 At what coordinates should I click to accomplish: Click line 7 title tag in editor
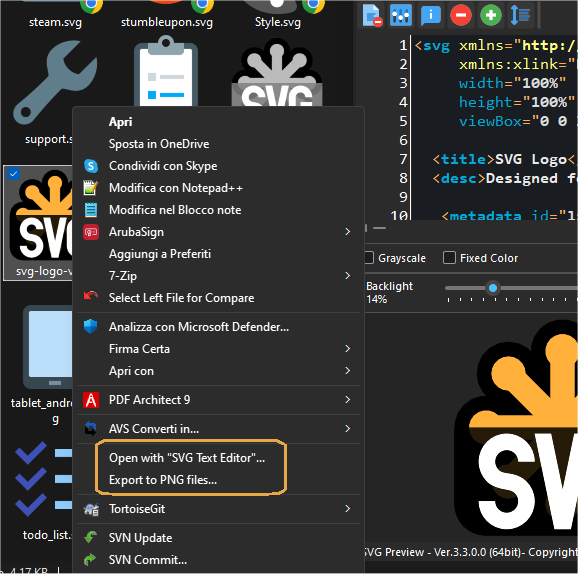tap(463, 159)
